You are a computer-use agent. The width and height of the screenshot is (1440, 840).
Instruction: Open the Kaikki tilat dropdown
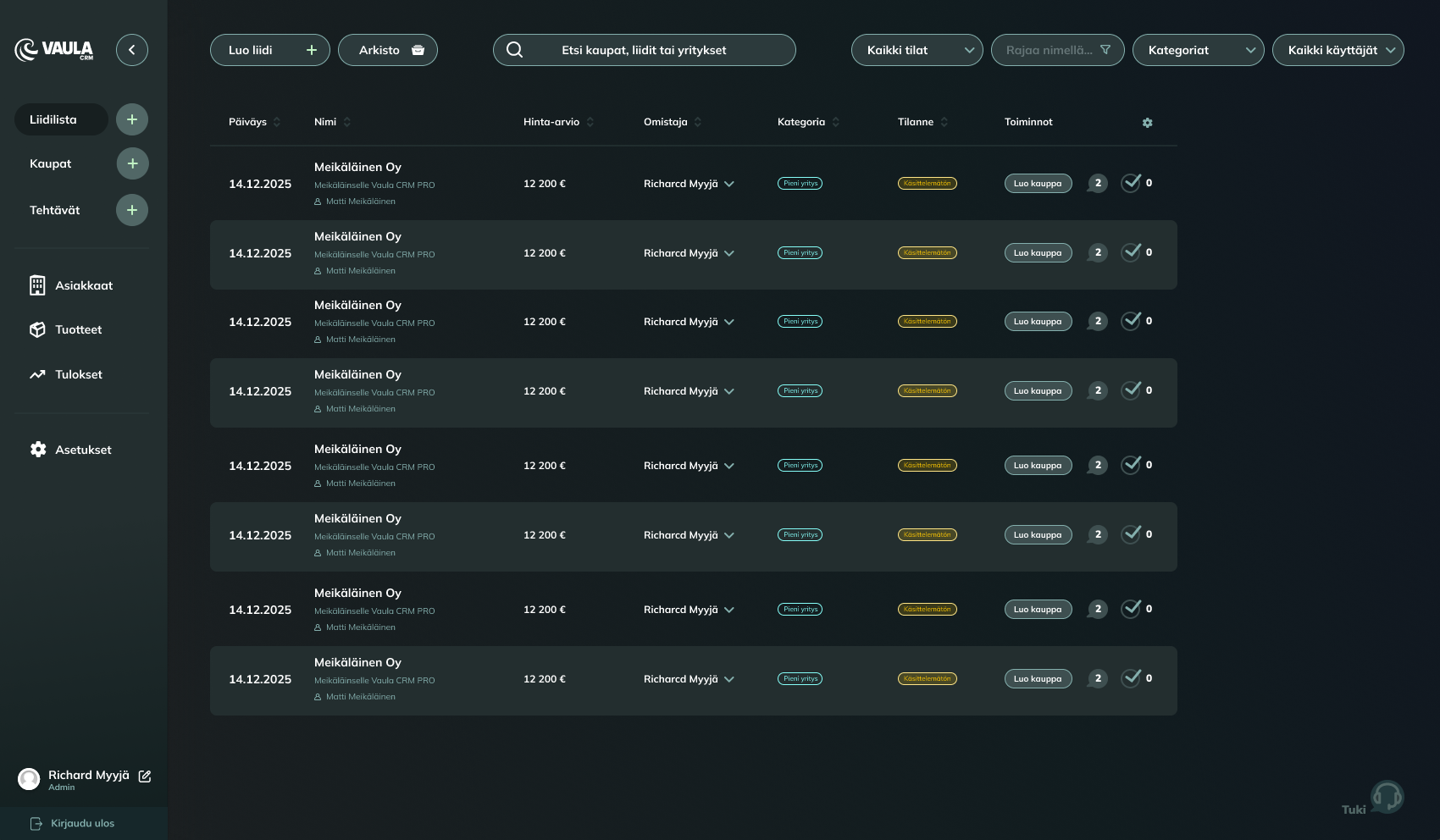[x=917, y=50]
